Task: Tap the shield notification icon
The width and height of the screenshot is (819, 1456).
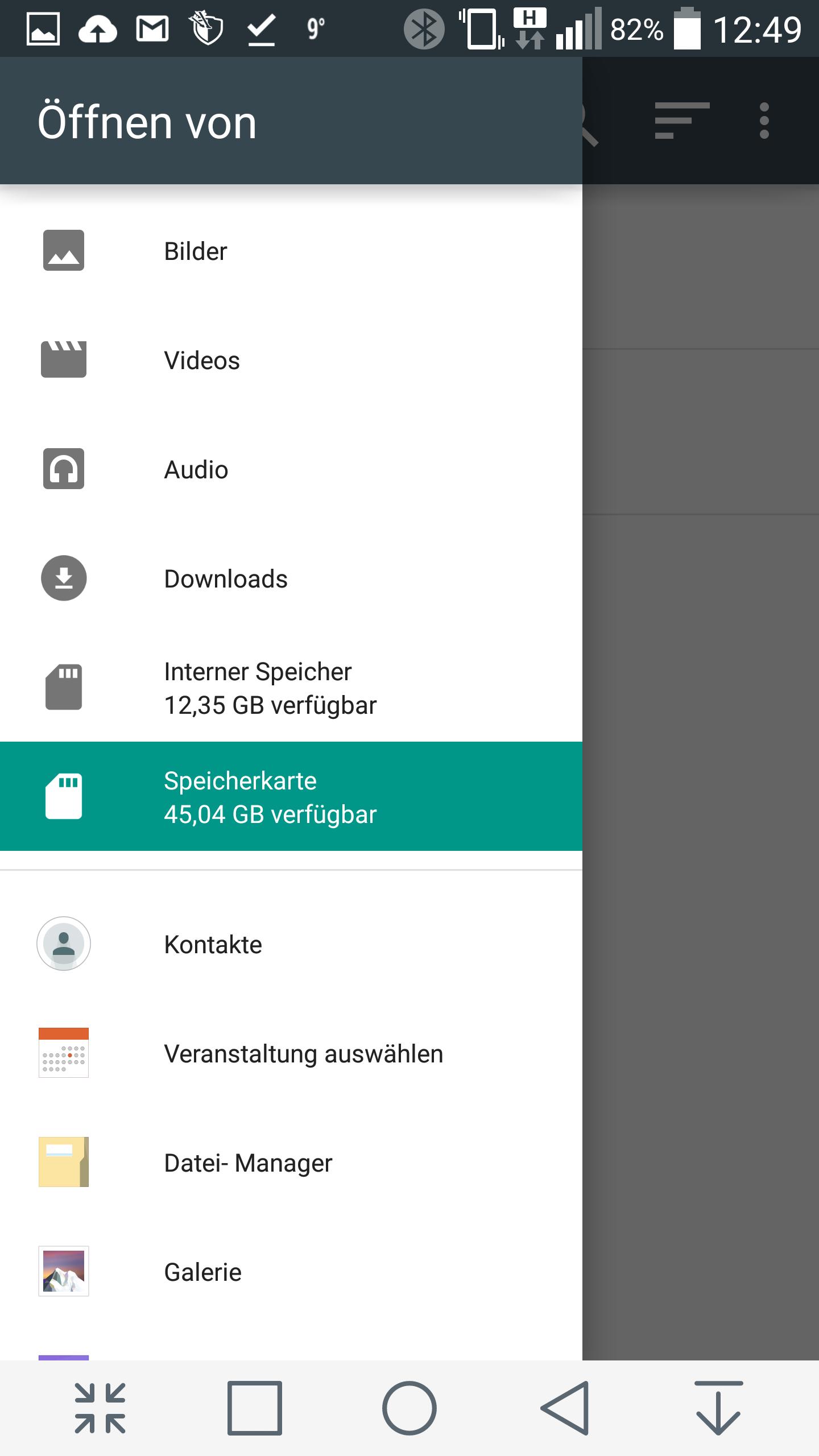Action: (x=207, y=28)
